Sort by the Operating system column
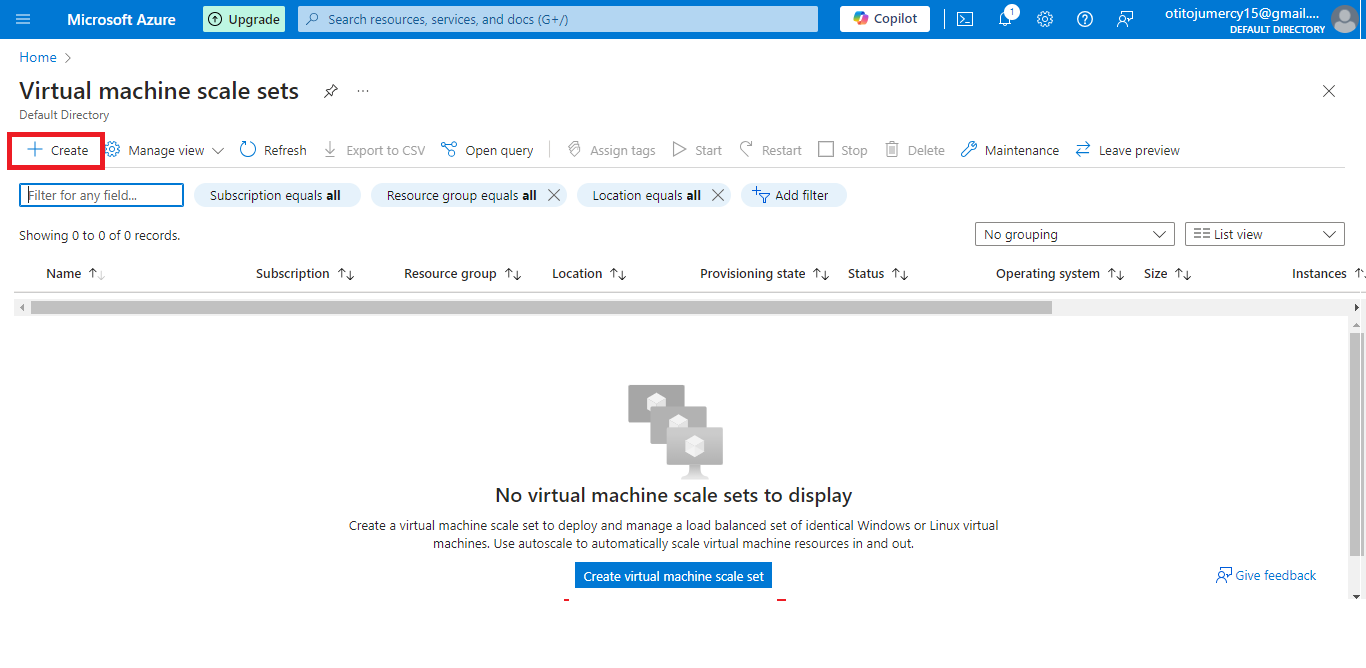Viewport: 1366px width, 668px height. coord(1060,273)
